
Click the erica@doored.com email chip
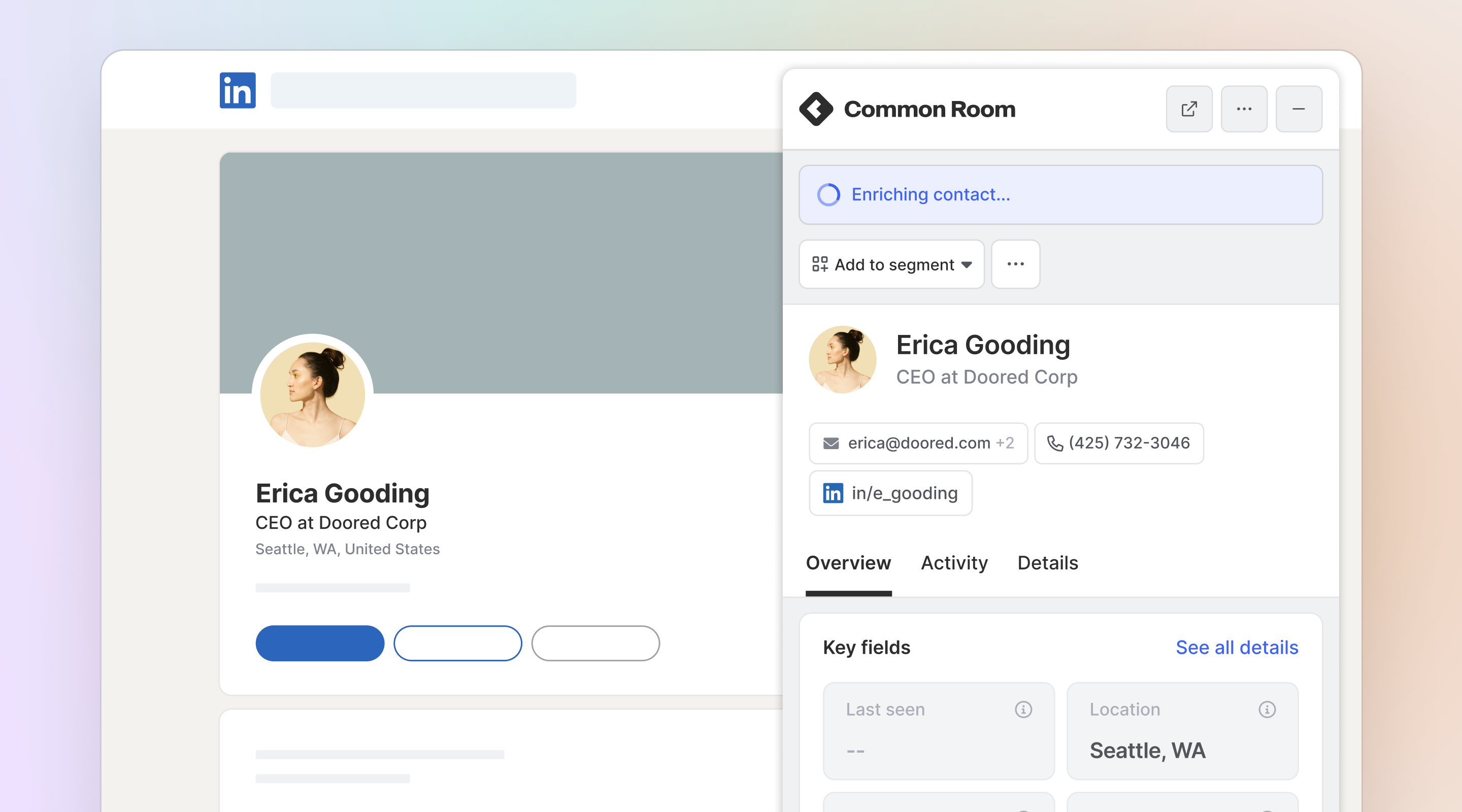click(x=918, y=443)
